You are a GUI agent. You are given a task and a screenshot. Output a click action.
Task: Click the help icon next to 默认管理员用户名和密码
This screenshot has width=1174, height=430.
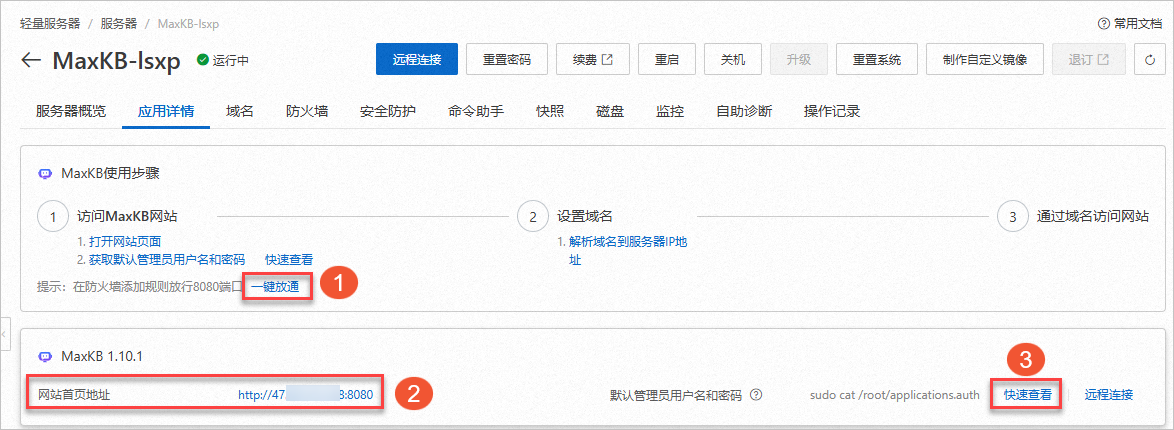click(756, 394)
